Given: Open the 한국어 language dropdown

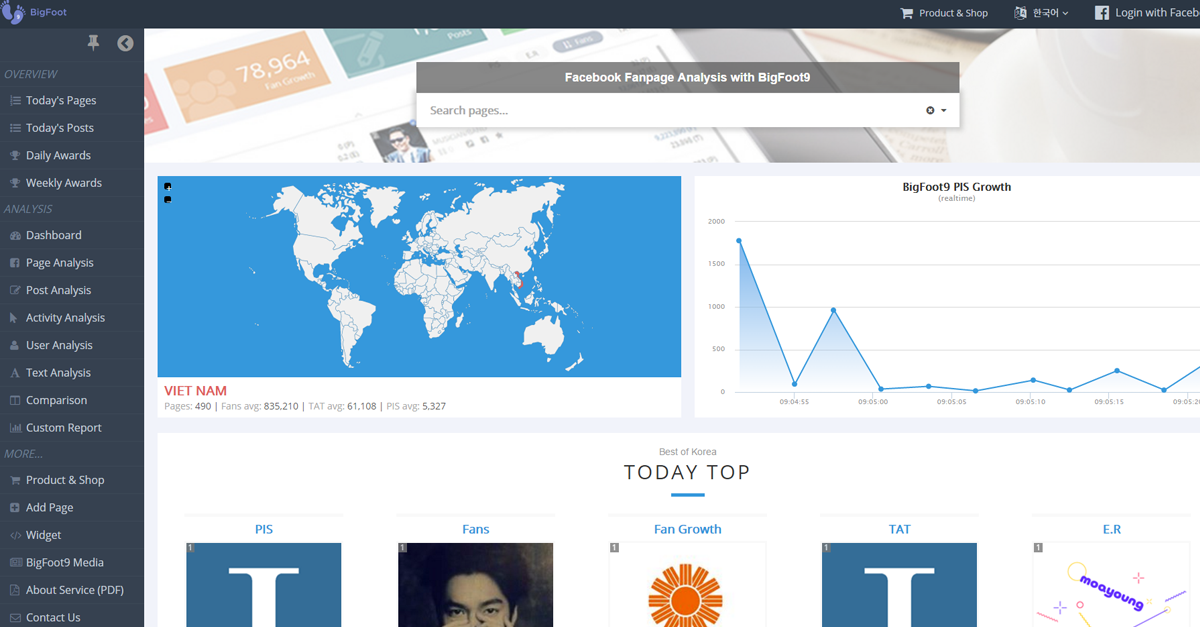Looking at the screenshot, I should coord(1041,13).
